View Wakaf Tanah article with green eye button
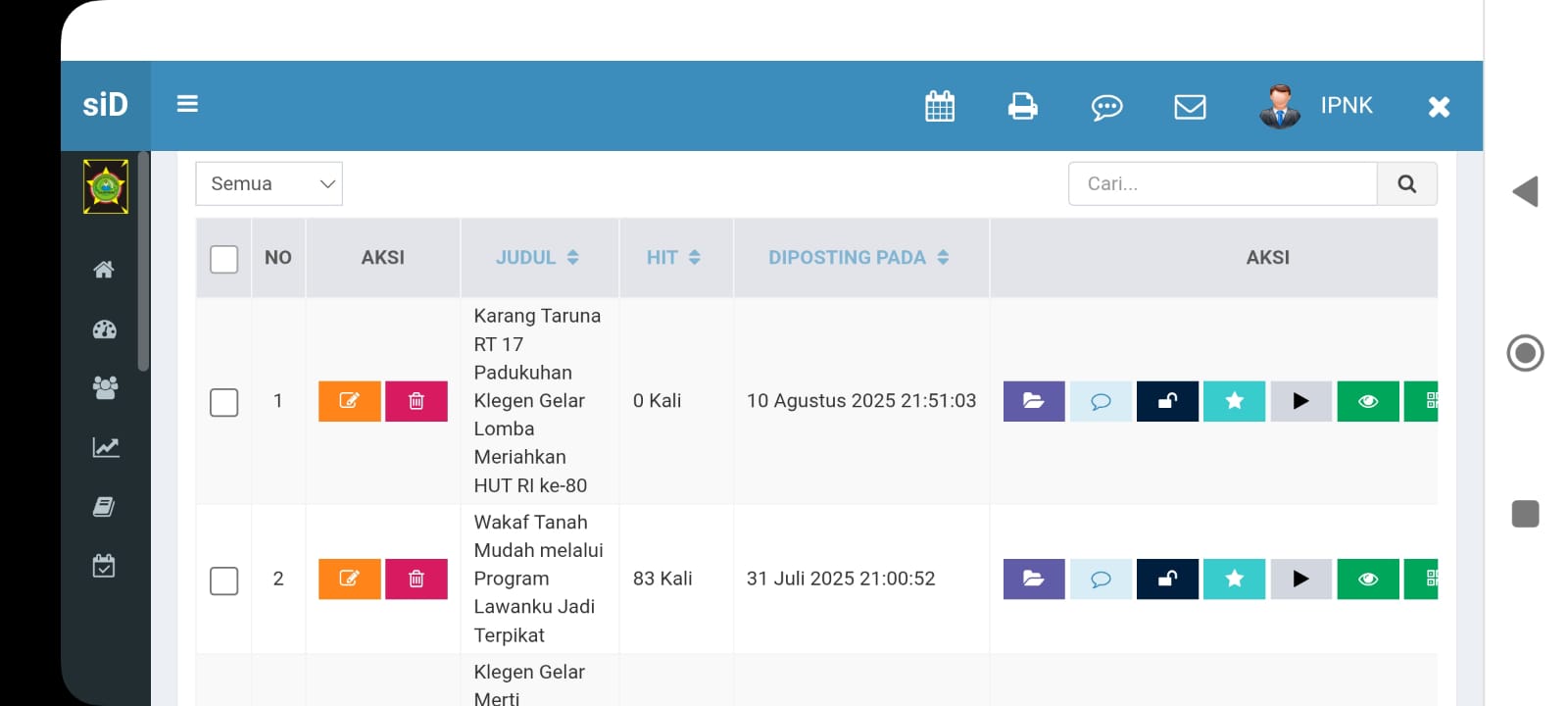 tap(1368, 579)
